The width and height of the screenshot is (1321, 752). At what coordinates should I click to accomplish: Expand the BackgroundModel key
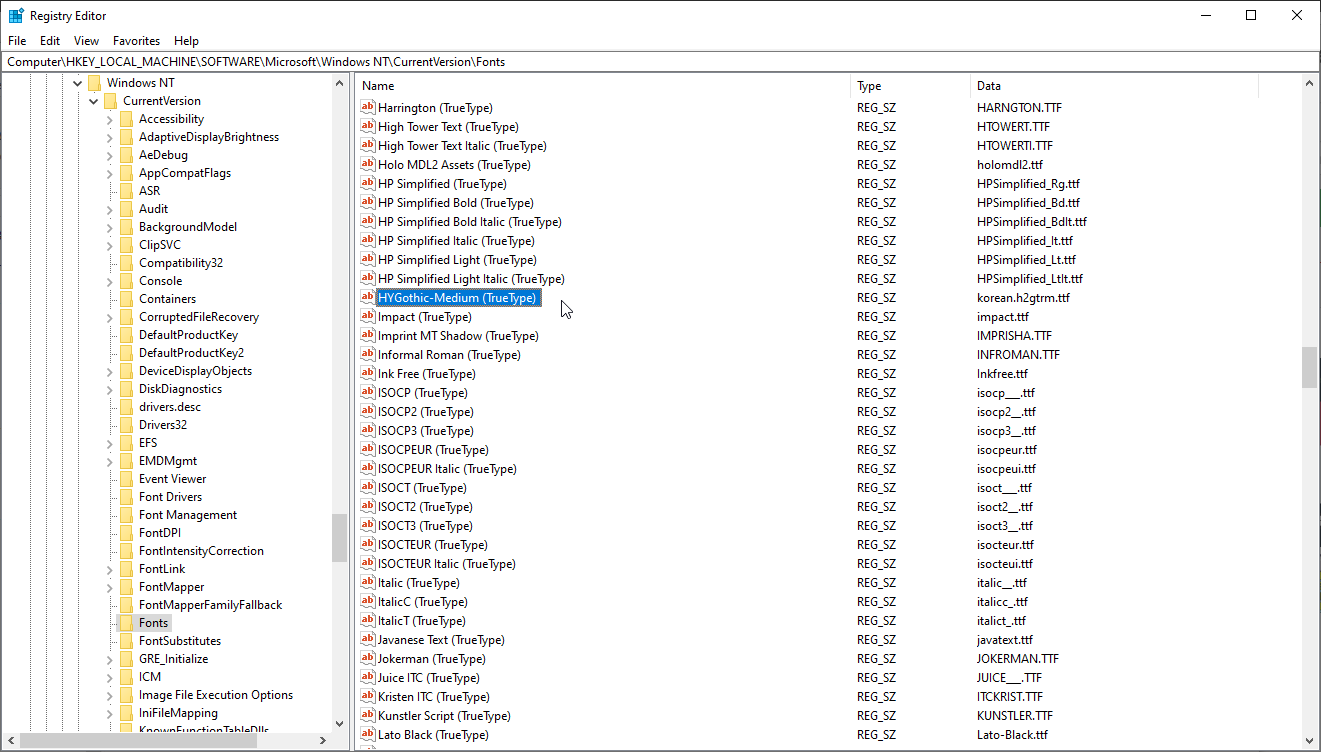pos(109,227)
